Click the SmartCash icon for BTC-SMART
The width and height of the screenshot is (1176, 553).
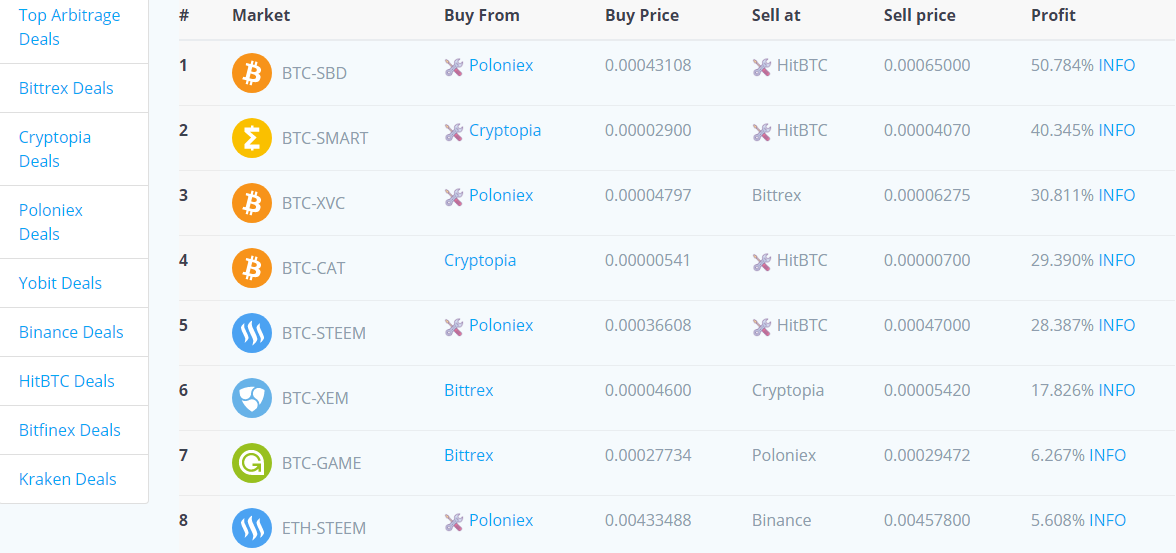[x=252, y=138]
